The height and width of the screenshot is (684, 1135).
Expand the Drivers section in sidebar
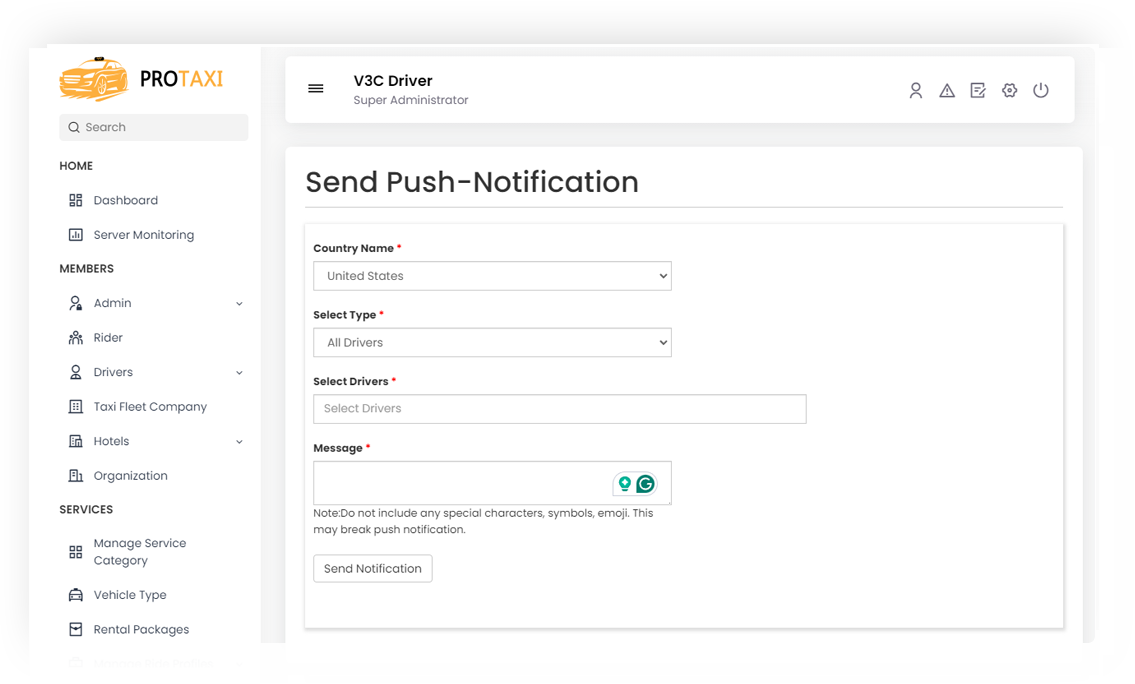pos(239,372)
